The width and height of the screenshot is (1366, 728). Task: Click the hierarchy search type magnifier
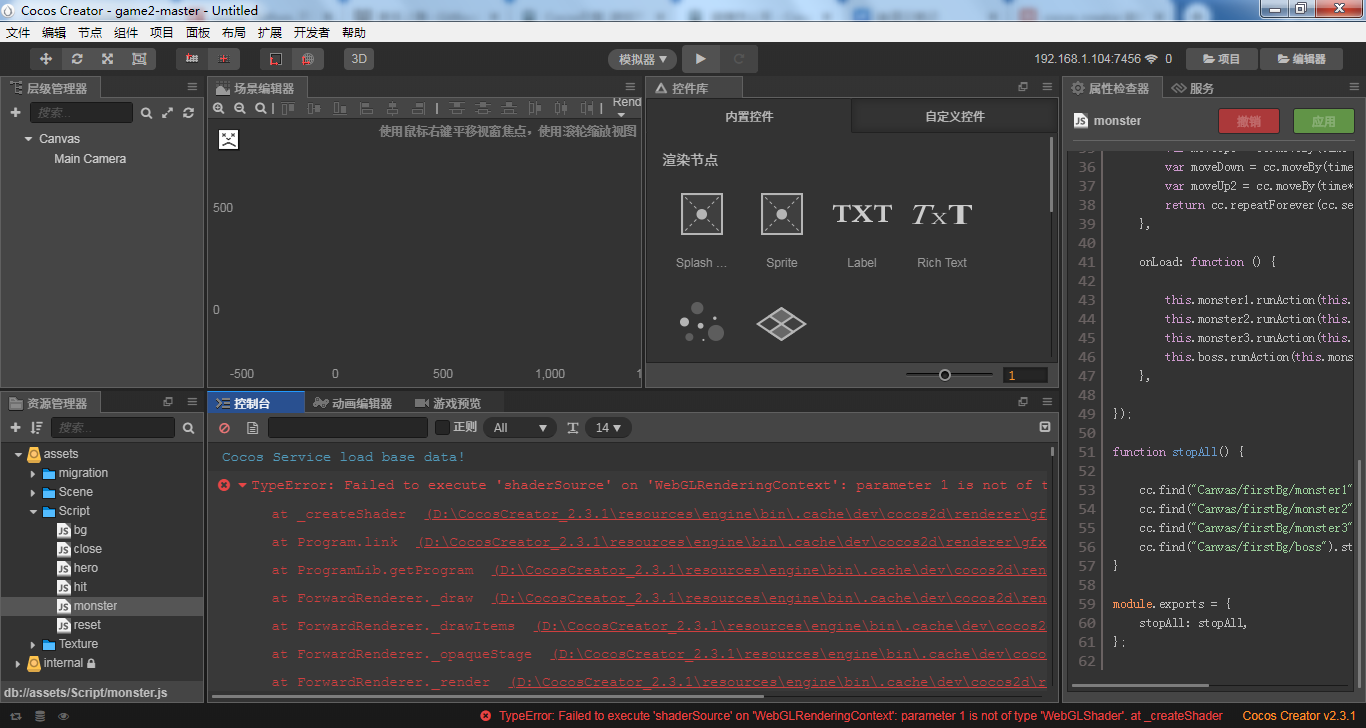(147, 113)
